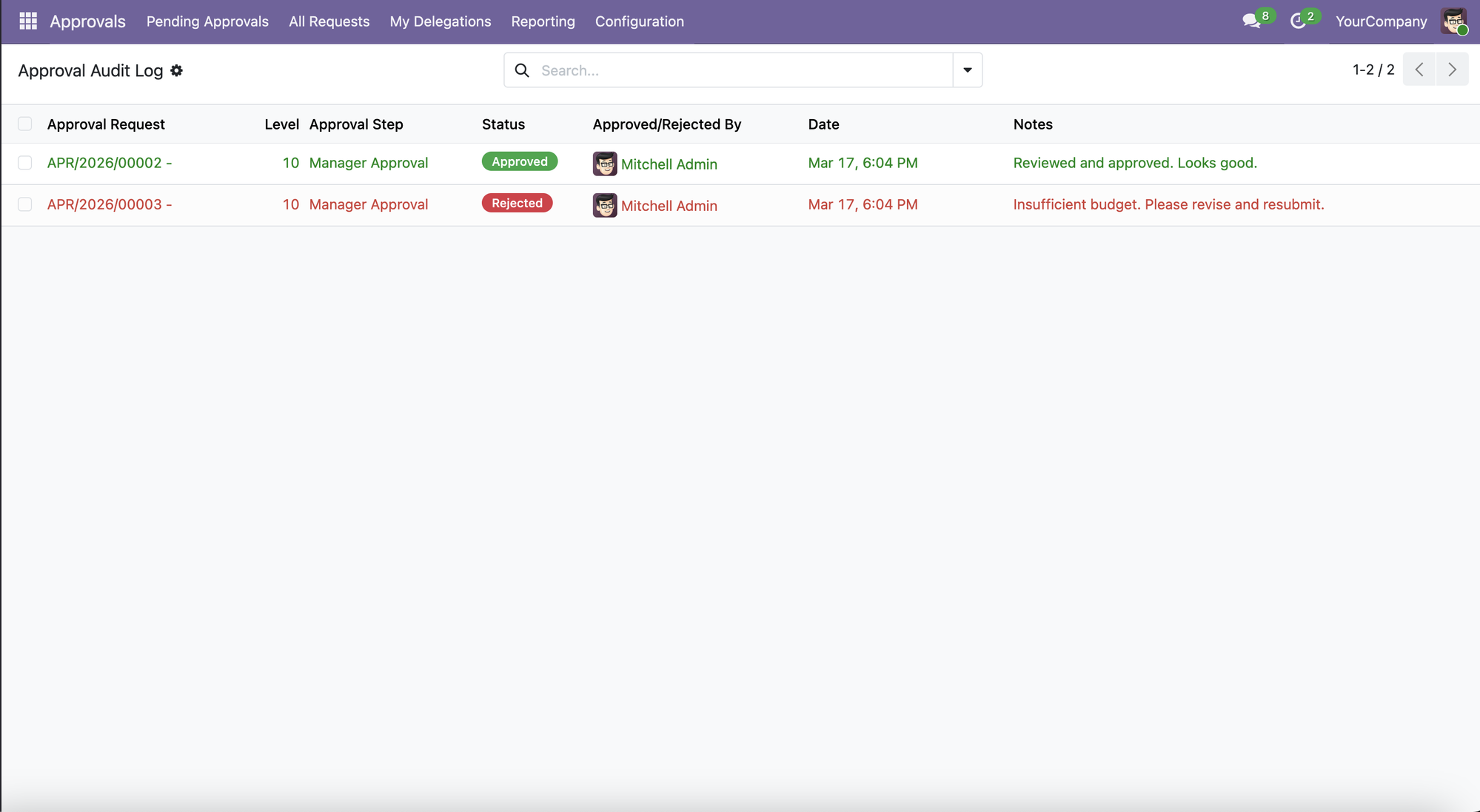Click inside the Search input field

[703, 70]
